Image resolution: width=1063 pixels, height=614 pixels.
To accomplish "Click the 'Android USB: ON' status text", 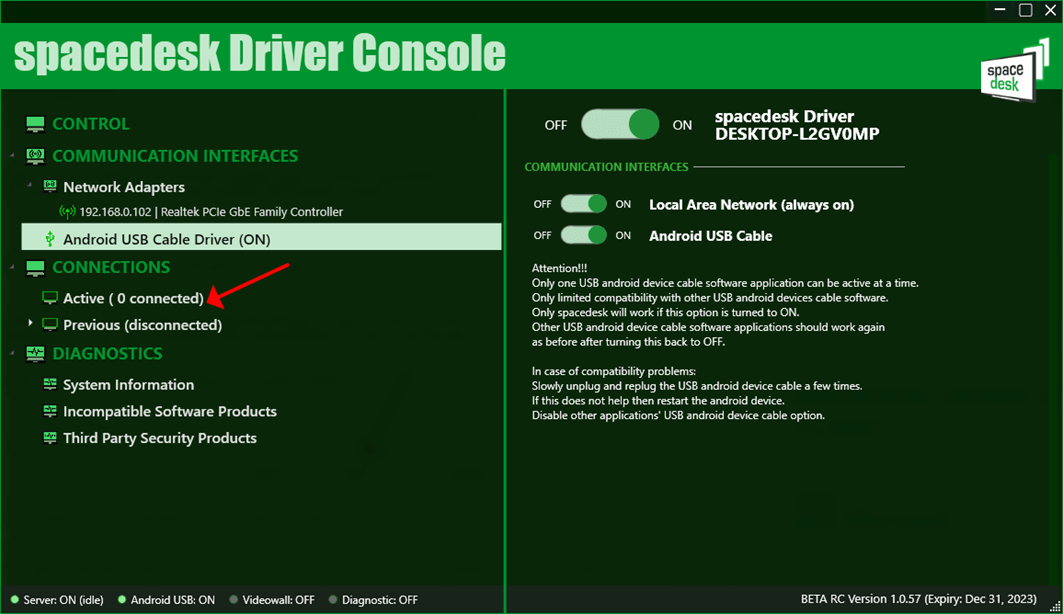I will point(172,600).
